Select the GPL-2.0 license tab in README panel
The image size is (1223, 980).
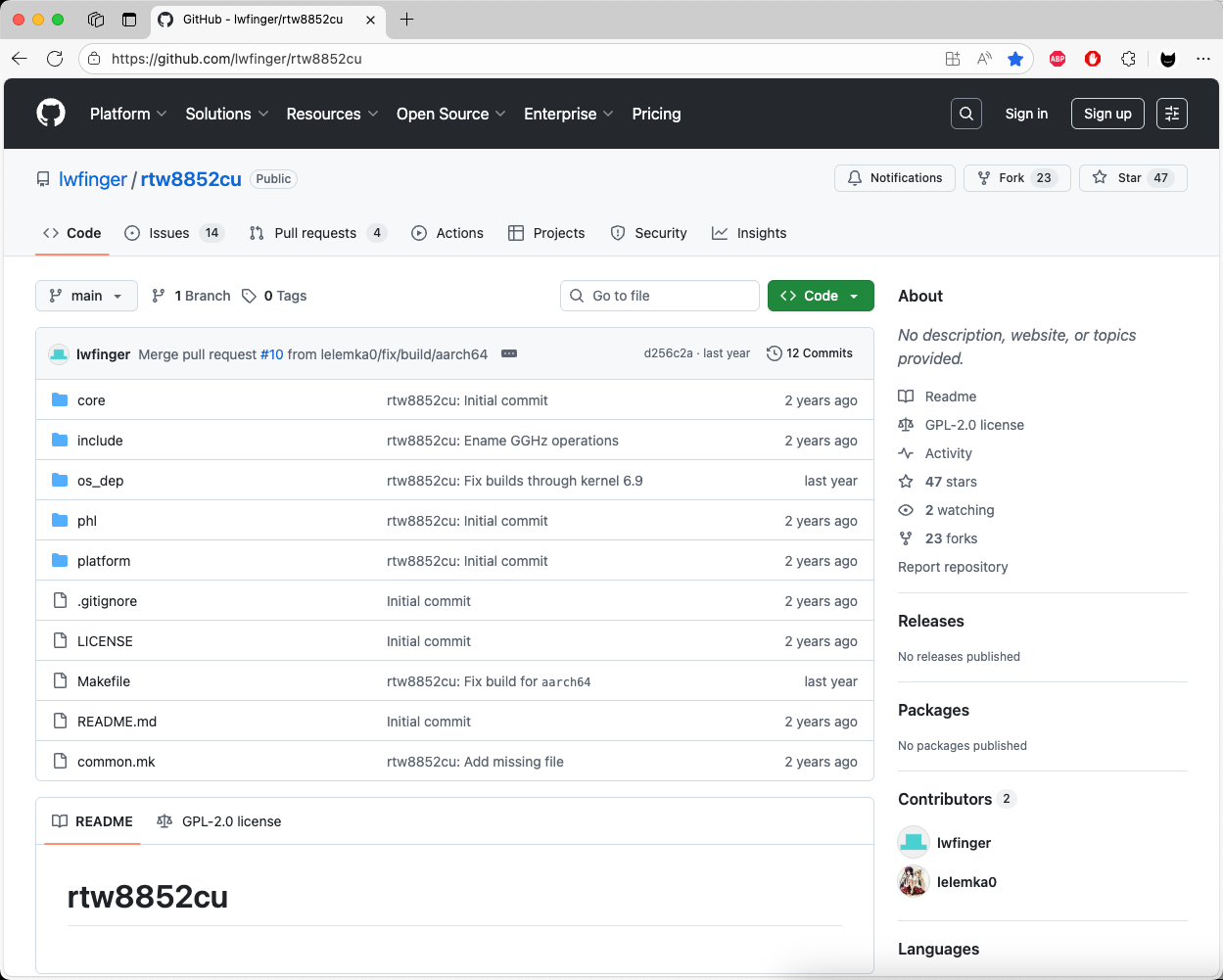218,821
